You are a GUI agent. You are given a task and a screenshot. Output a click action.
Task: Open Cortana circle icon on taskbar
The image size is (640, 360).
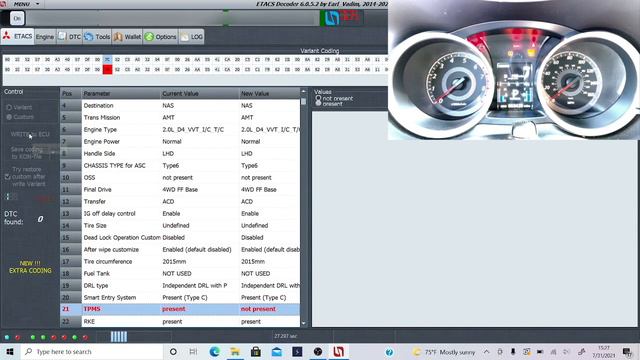click(x=173, y=352)
